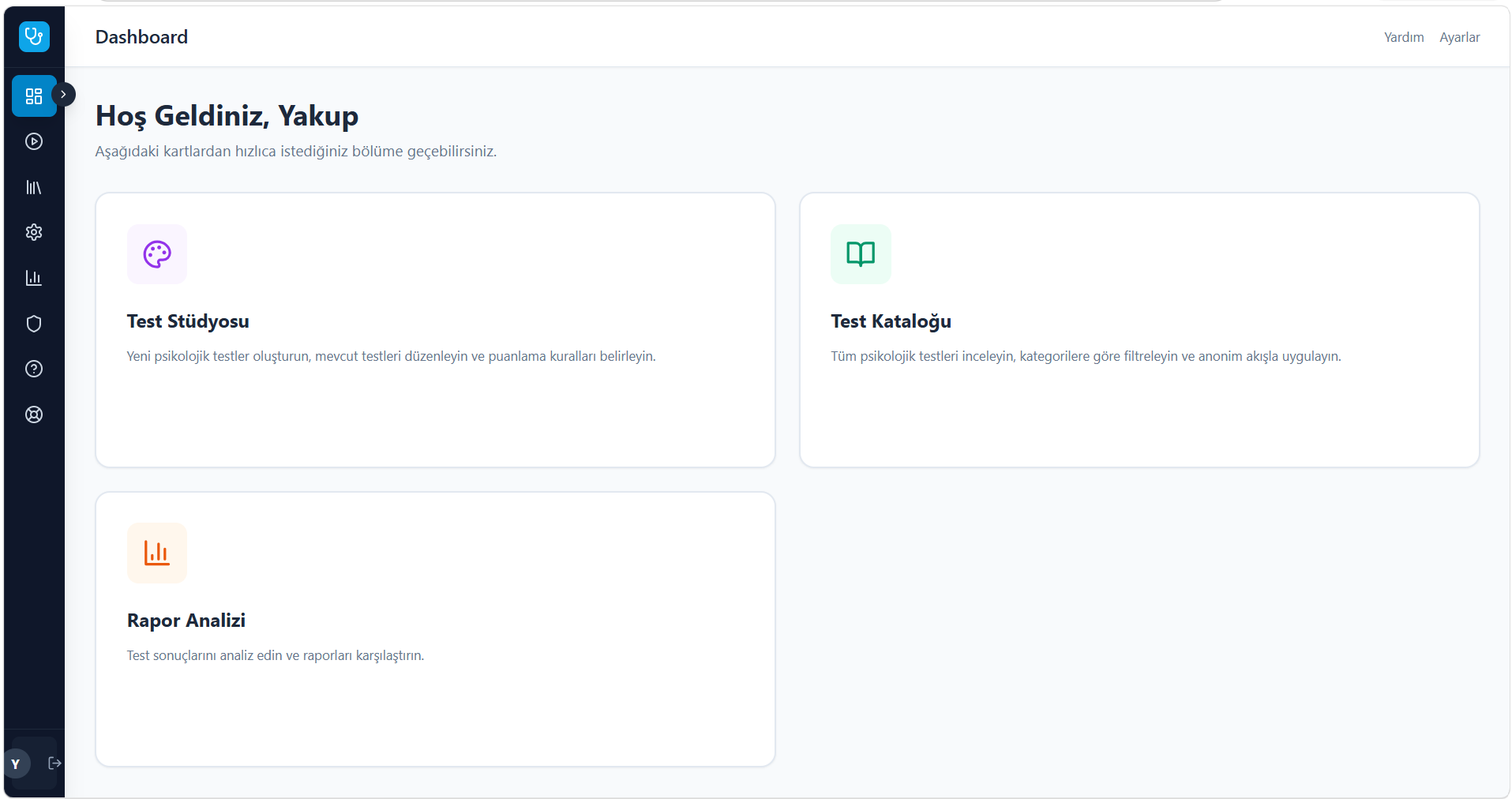
Task: Open the dashboard grid icon in sidebar
Action: tap(34, 96)
